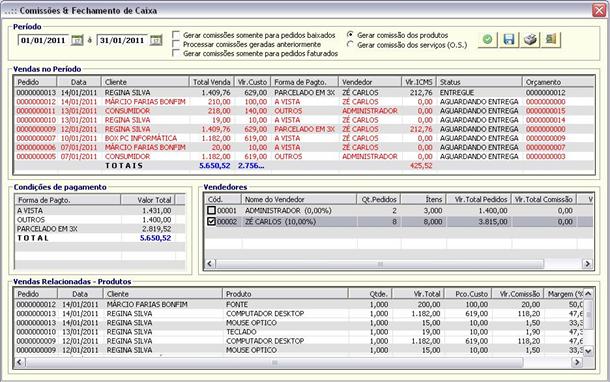Click the Status column header
The image size is (610, 382).
click(479, 82)
